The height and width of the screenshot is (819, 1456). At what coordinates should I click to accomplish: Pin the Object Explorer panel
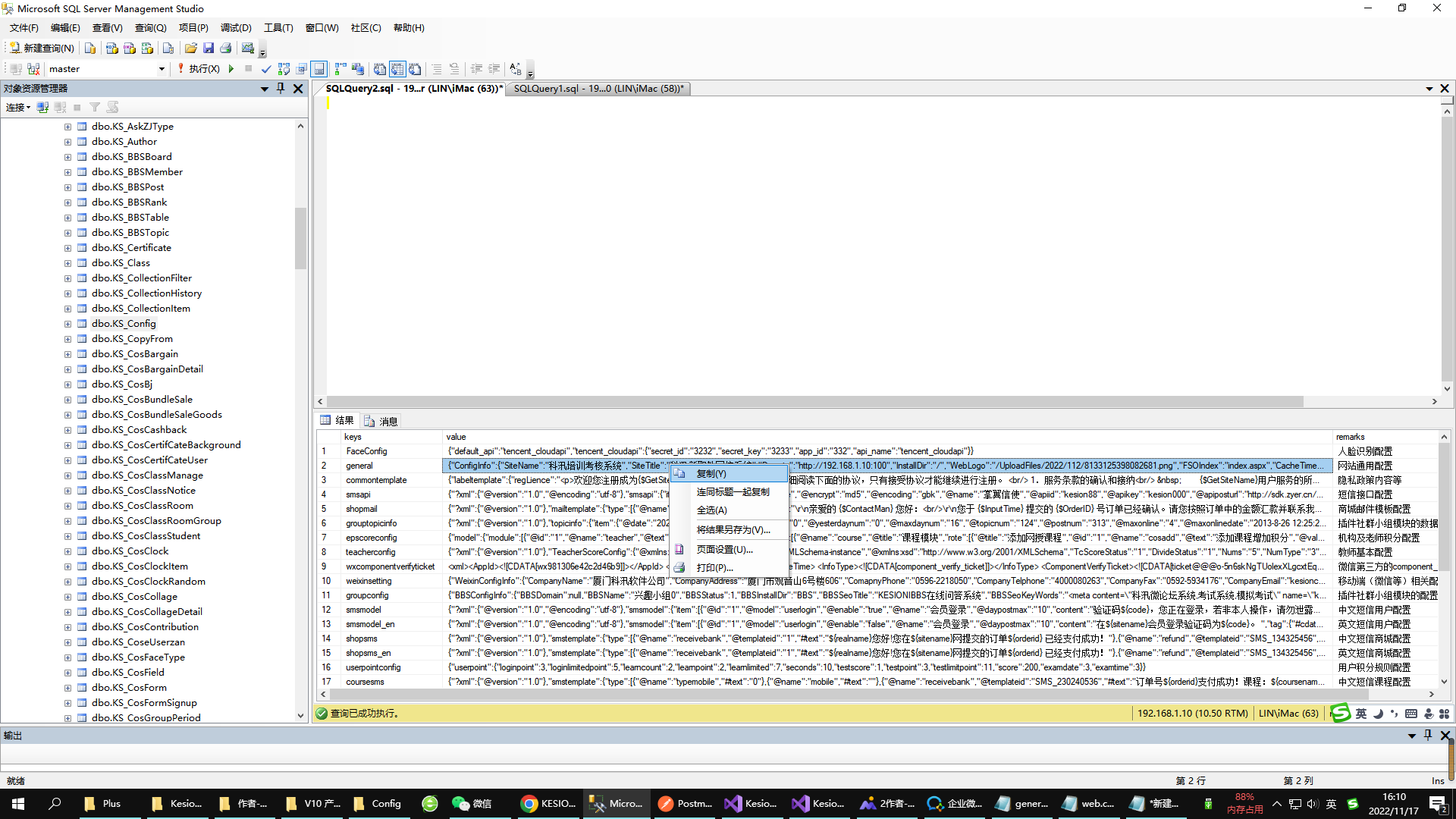click(281, 89)
